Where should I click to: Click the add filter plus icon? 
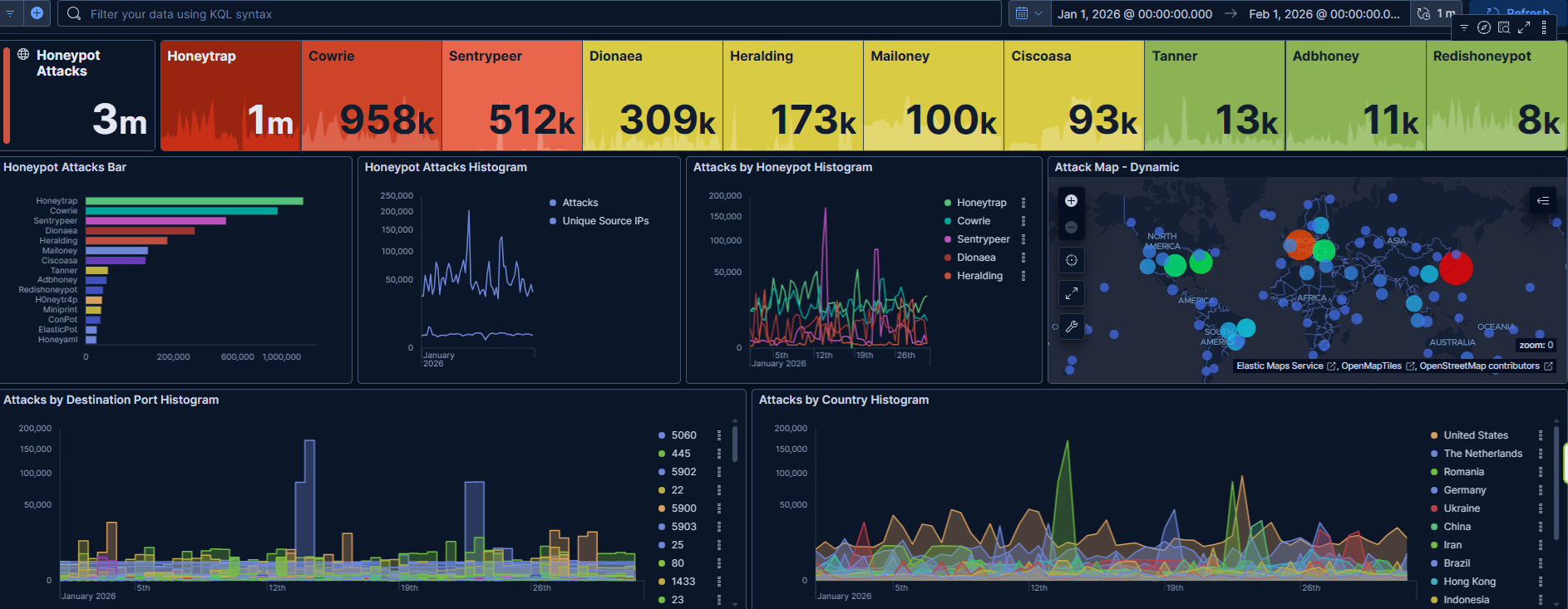point(37,13)
